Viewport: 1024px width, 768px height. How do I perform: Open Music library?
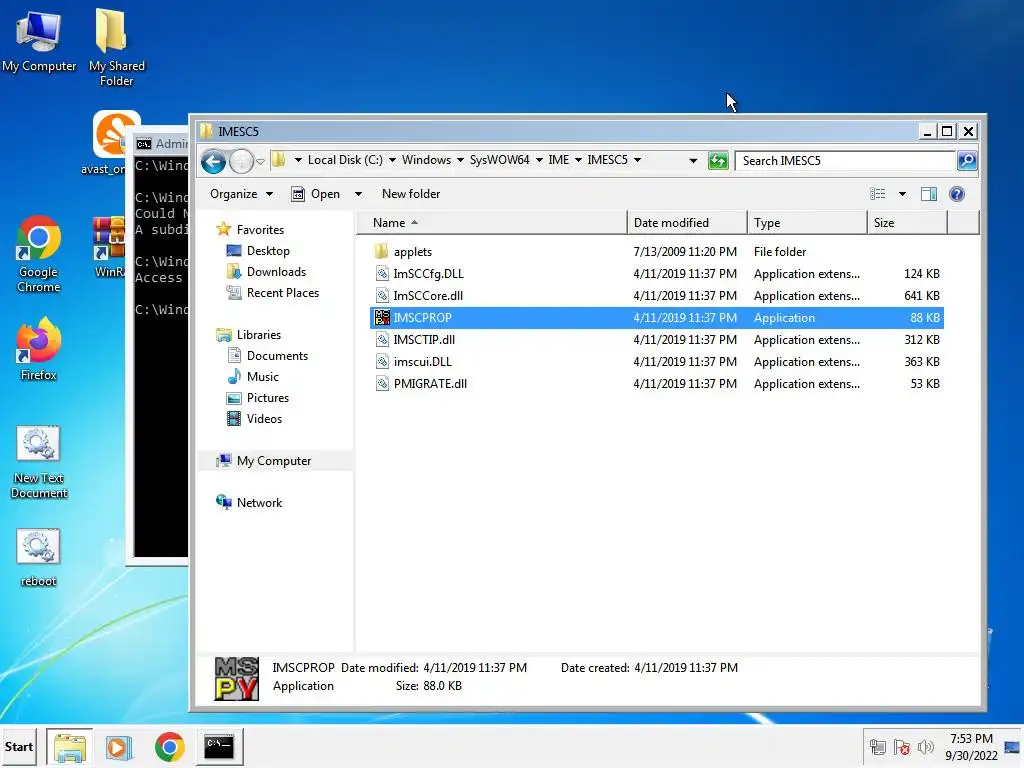263,377
